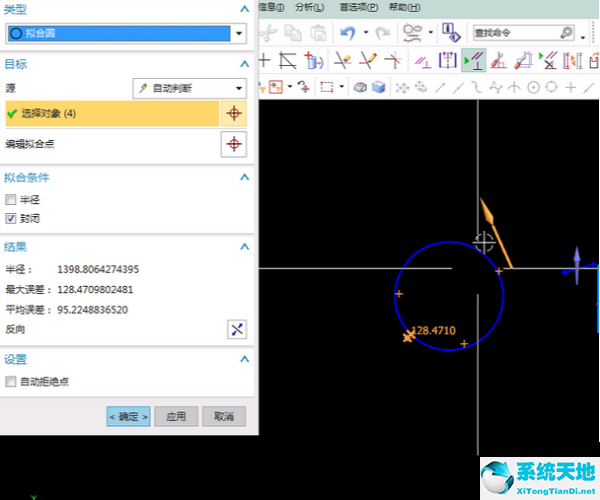
Task: Enable arc center snap point icon
Action: (x=533, y=88)
